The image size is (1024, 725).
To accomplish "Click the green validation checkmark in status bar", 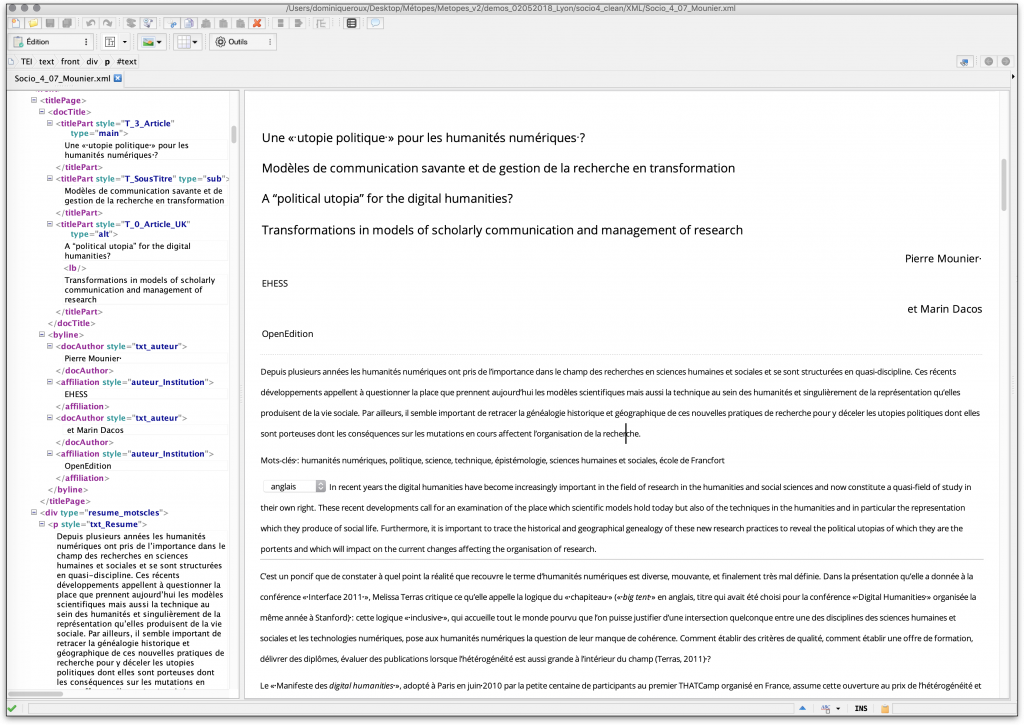I will point(11,709).
